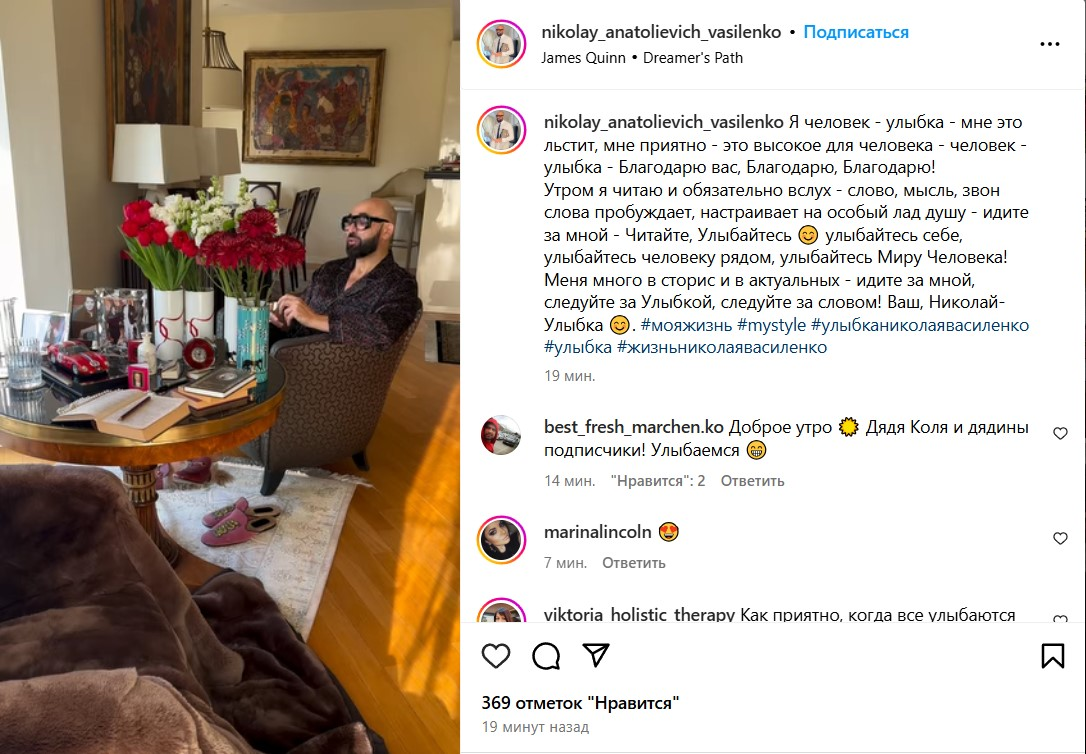The height and width of the screenshot is (754, 1086).
Task: Like the post with heart icon
Action: coord(496,656)
